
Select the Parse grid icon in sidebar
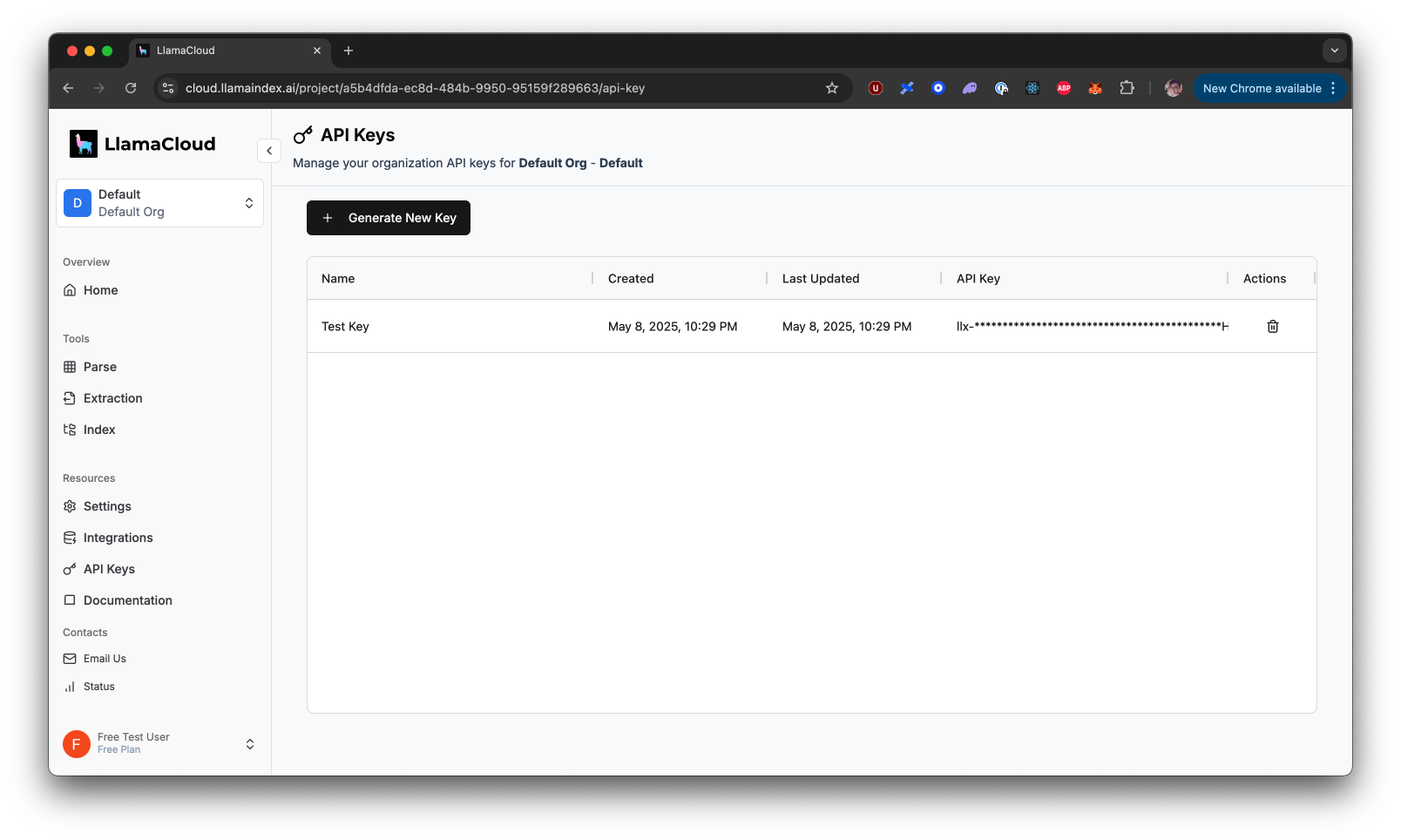(x=71, y=367)
